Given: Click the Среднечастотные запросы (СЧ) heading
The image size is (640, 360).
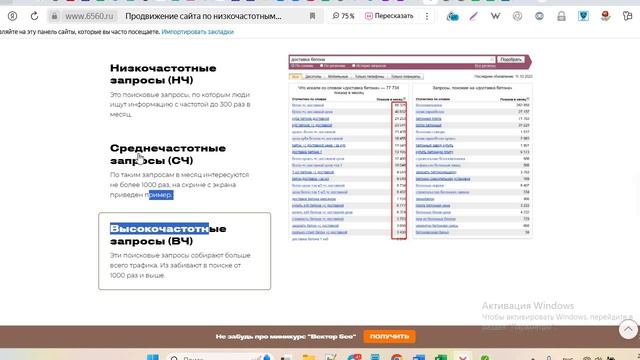Looking at the screenshot, I should [x=168, y=154].
